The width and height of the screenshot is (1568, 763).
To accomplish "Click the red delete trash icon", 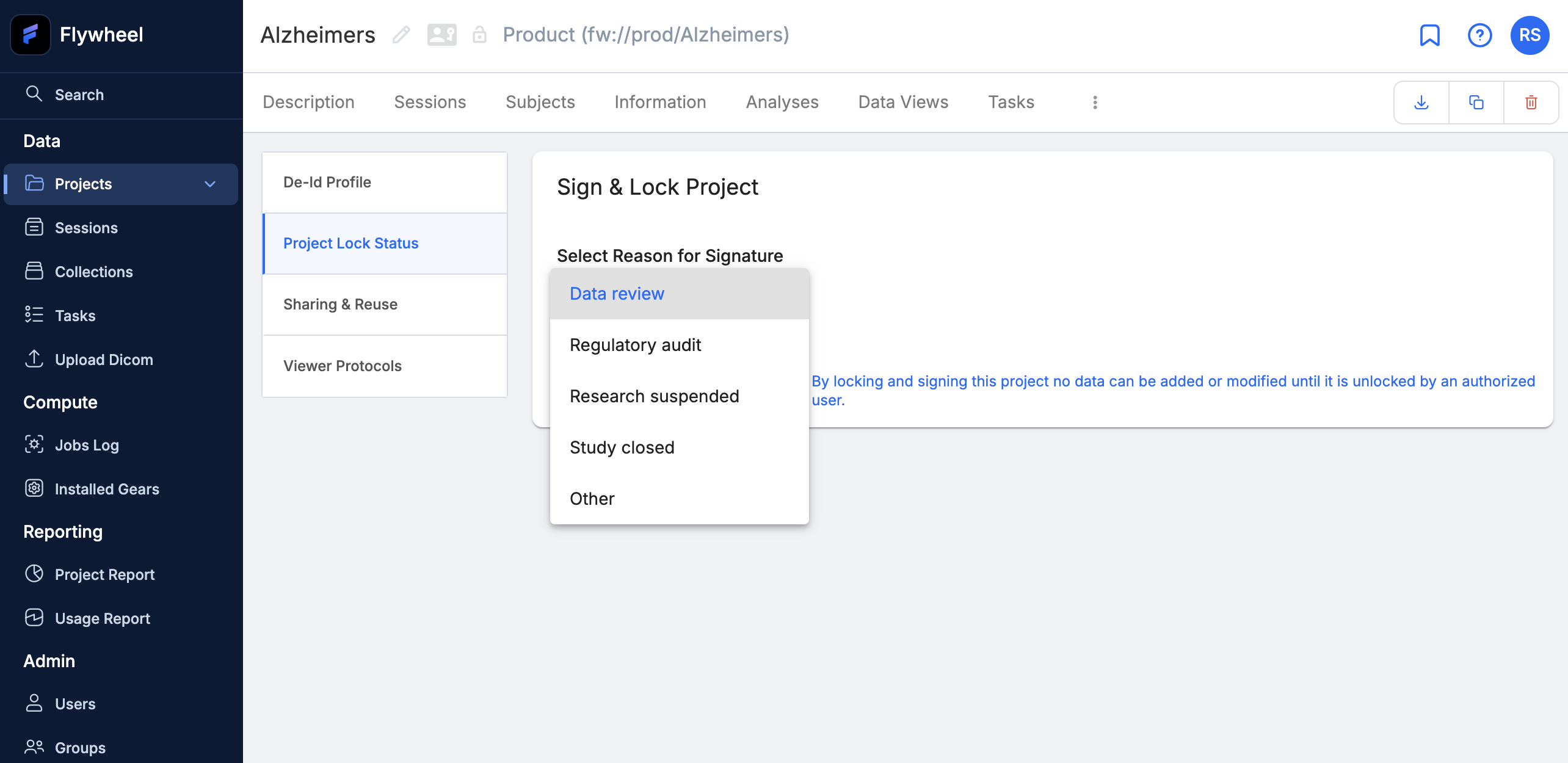I will (x=1531, y=103).
